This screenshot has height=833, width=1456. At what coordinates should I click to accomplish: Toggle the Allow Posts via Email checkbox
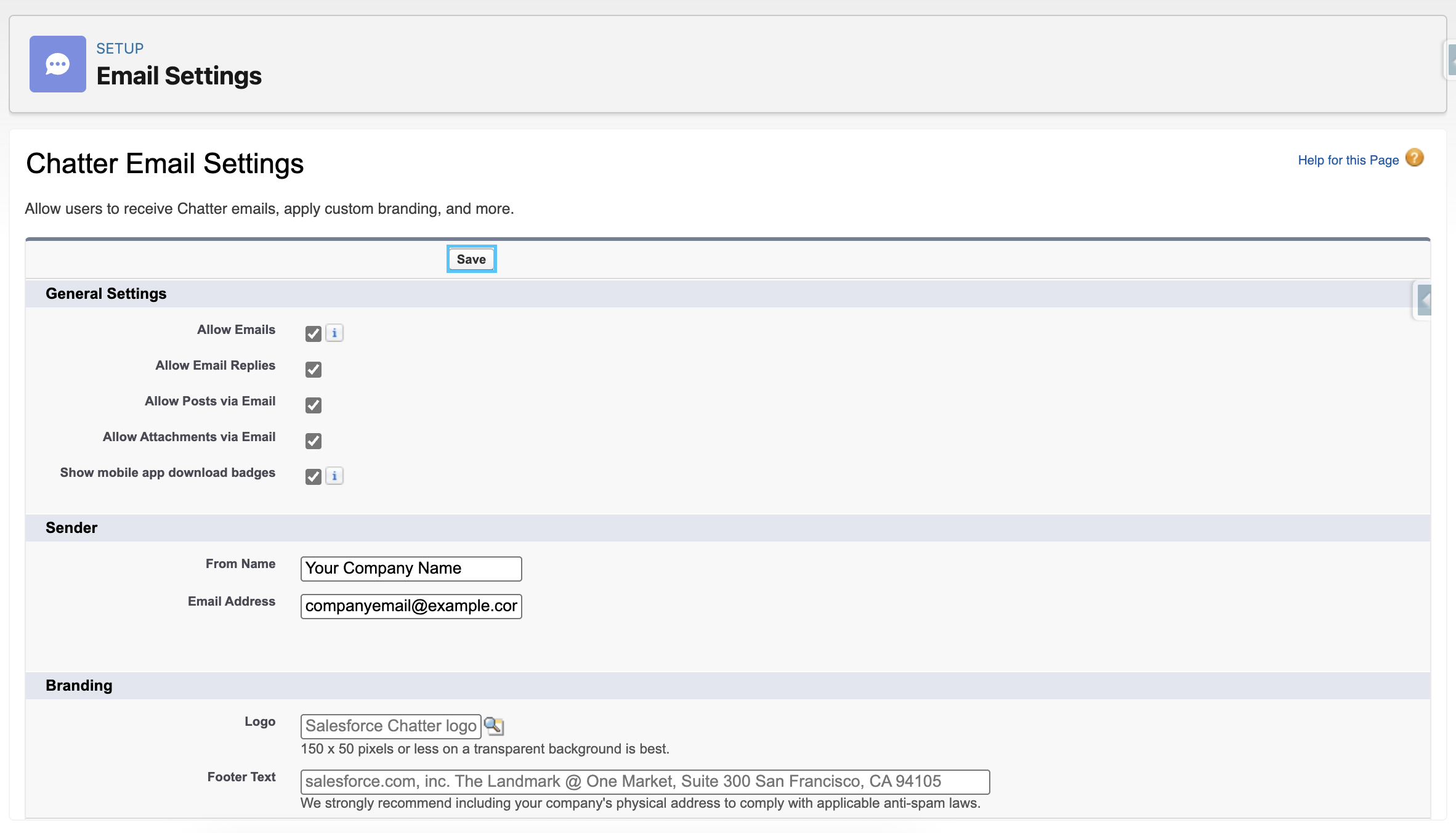(313, 405)
